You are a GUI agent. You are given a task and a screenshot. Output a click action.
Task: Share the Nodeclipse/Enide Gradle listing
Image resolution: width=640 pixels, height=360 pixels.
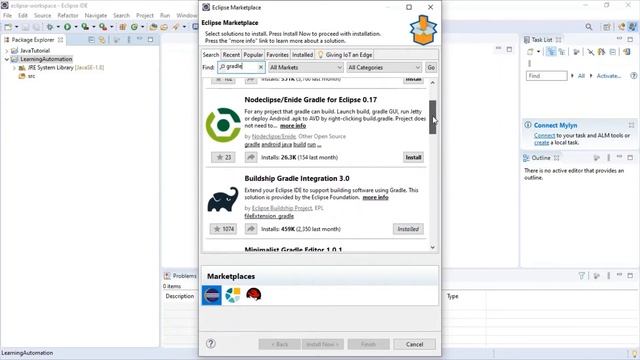(251, 157)
